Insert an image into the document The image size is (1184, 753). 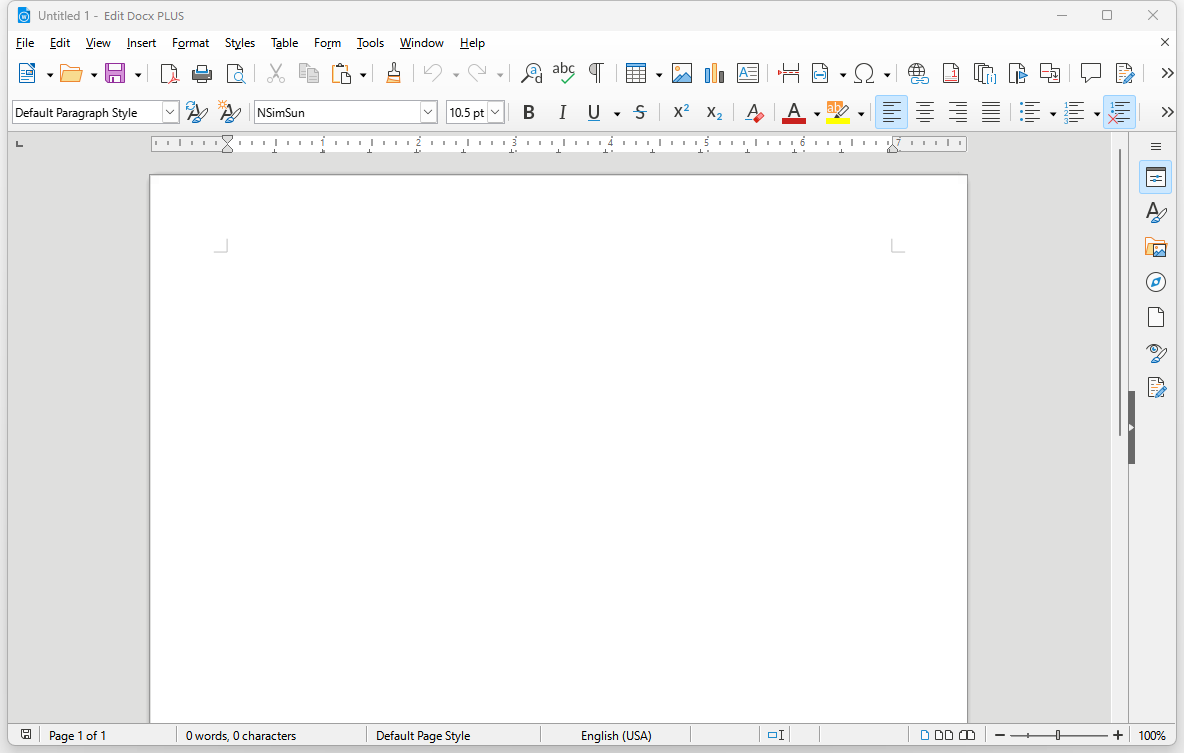[x=682, y=73]
